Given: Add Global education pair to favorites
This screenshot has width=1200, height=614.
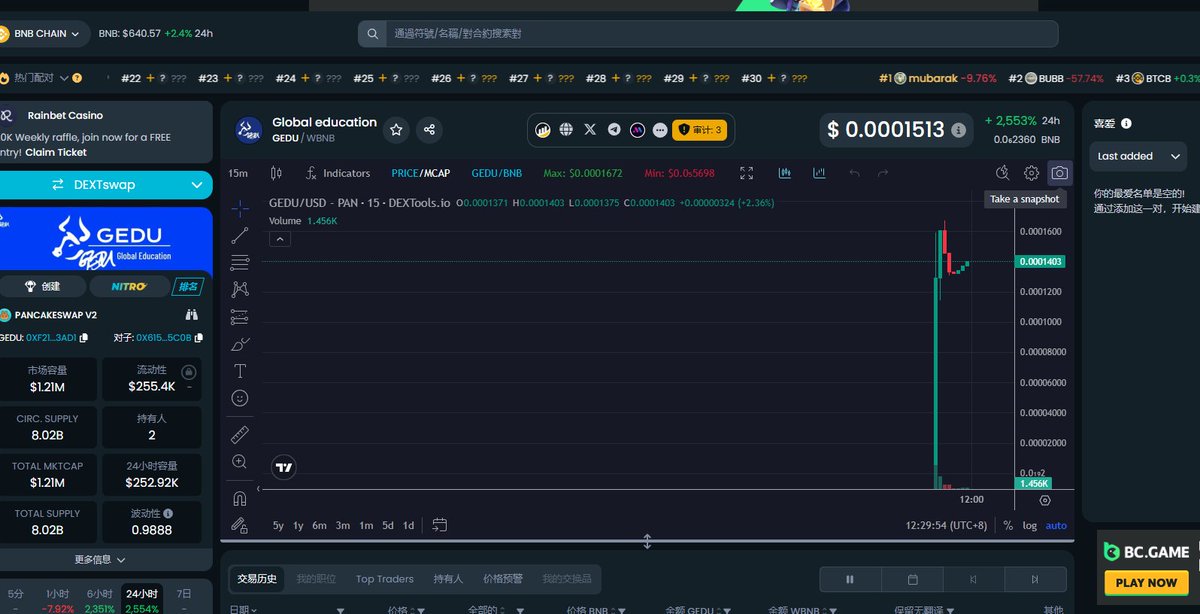Looking at the screenshot, I should tap(396, 129).
